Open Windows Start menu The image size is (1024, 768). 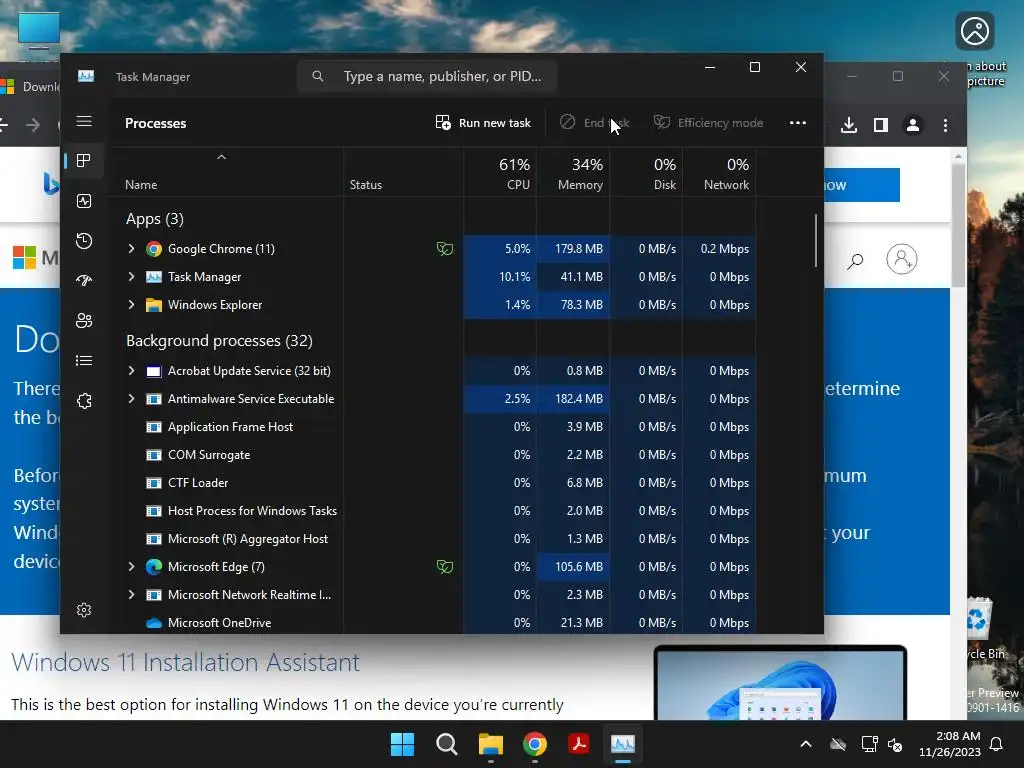click(x=402, y=744)
